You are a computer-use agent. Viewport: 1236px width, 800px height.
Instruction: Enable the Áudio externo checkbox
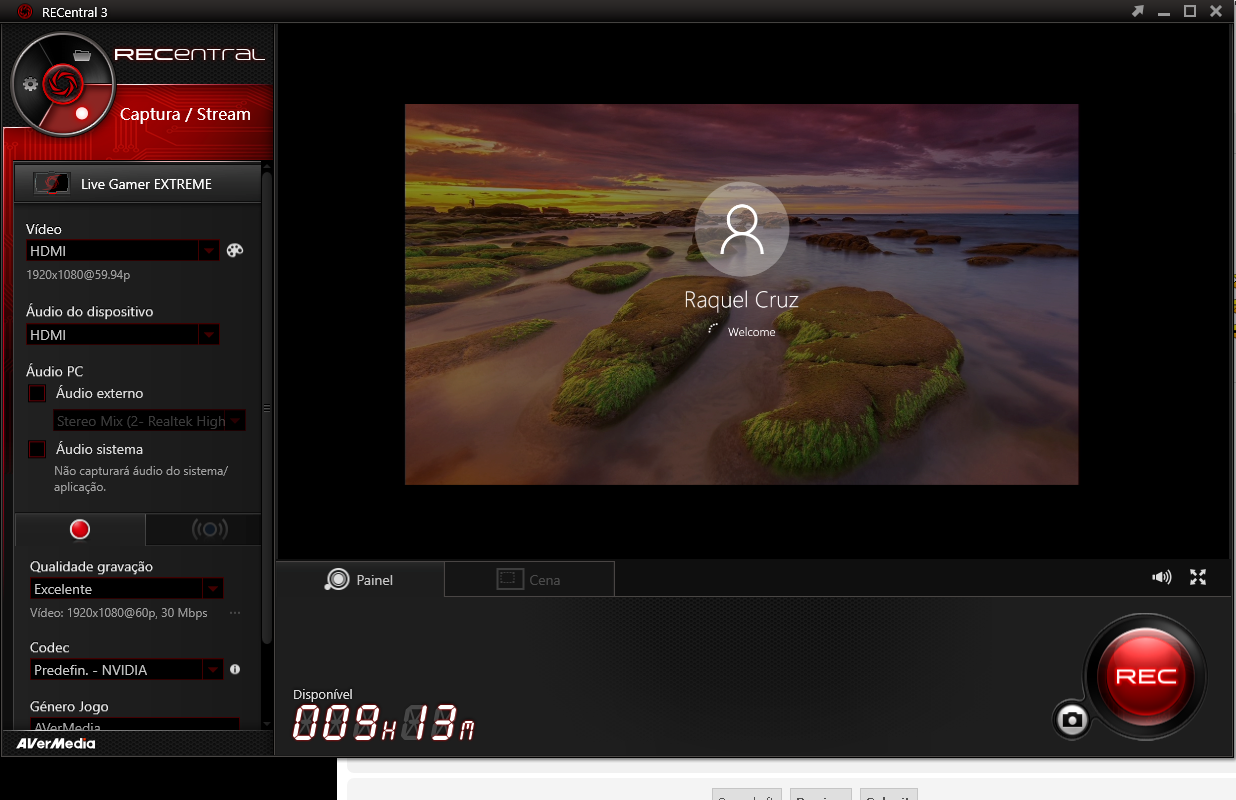tap(37, 393)
